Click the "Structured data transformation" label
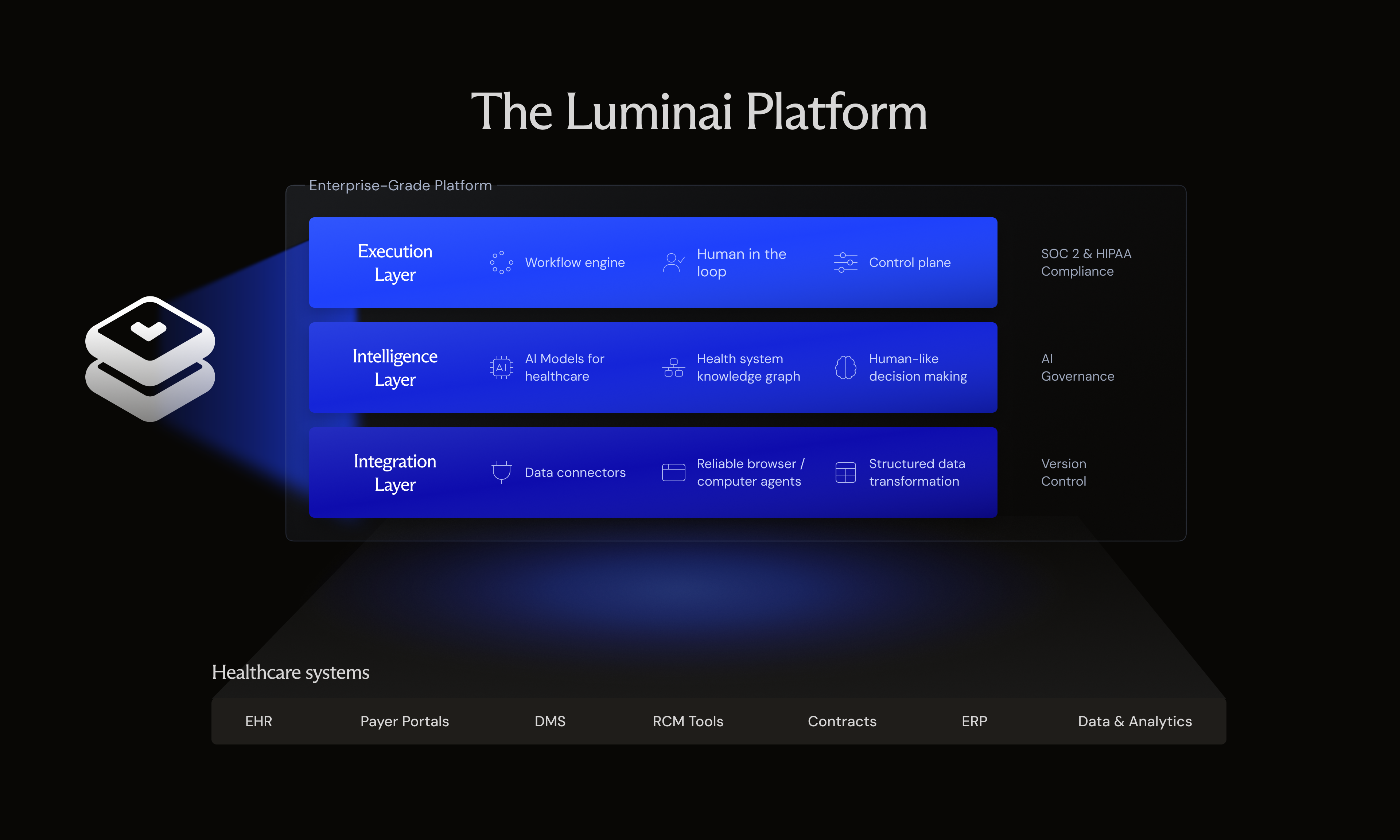 click(917, 472)
